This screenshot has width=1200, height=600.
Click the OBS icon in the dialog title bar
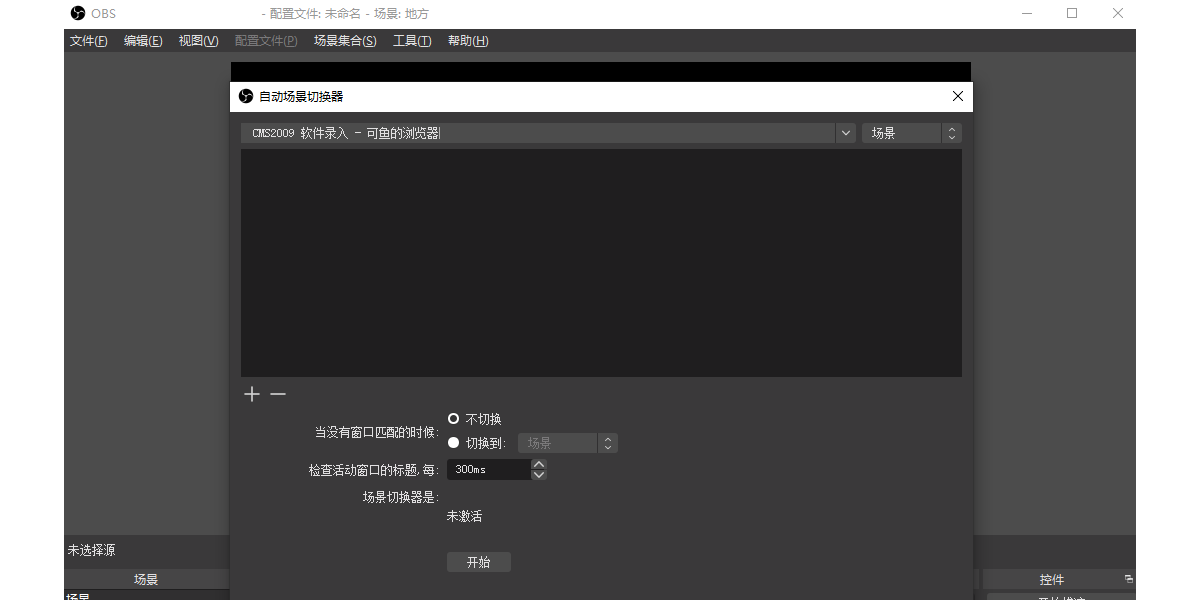click(246, 96)
